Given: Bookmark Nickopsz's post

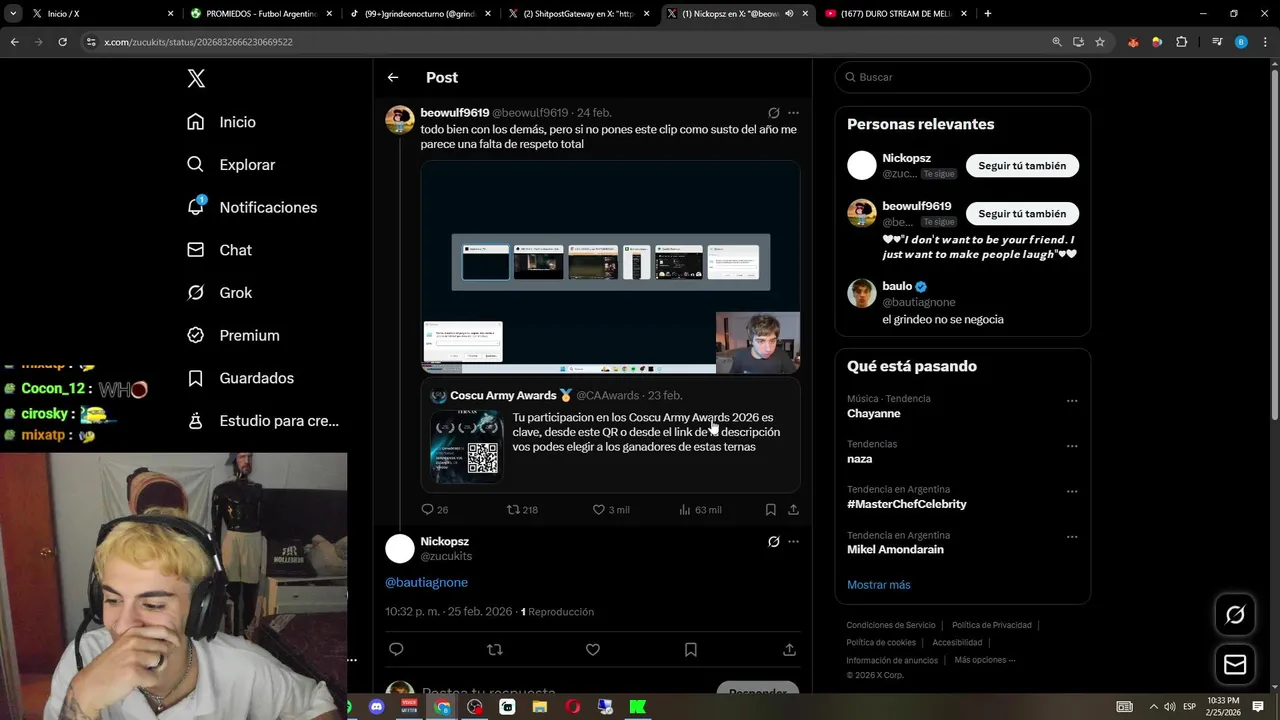Looking at the screenshot, I should 691,650.
